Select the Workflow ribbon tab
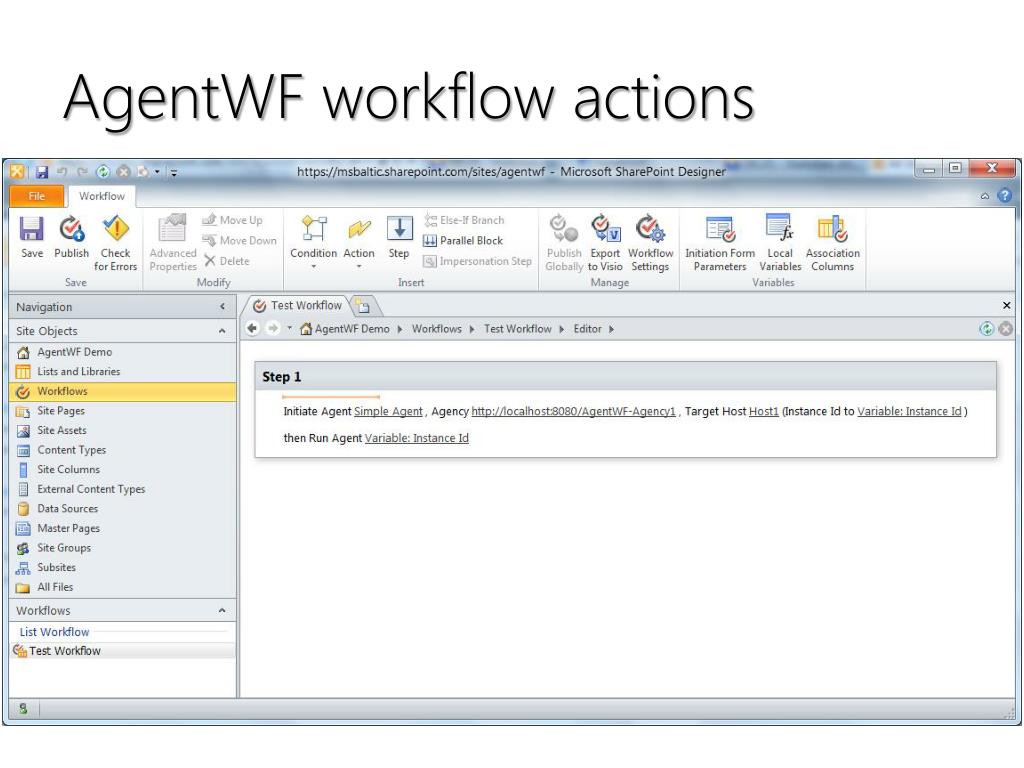 (101, 196)
